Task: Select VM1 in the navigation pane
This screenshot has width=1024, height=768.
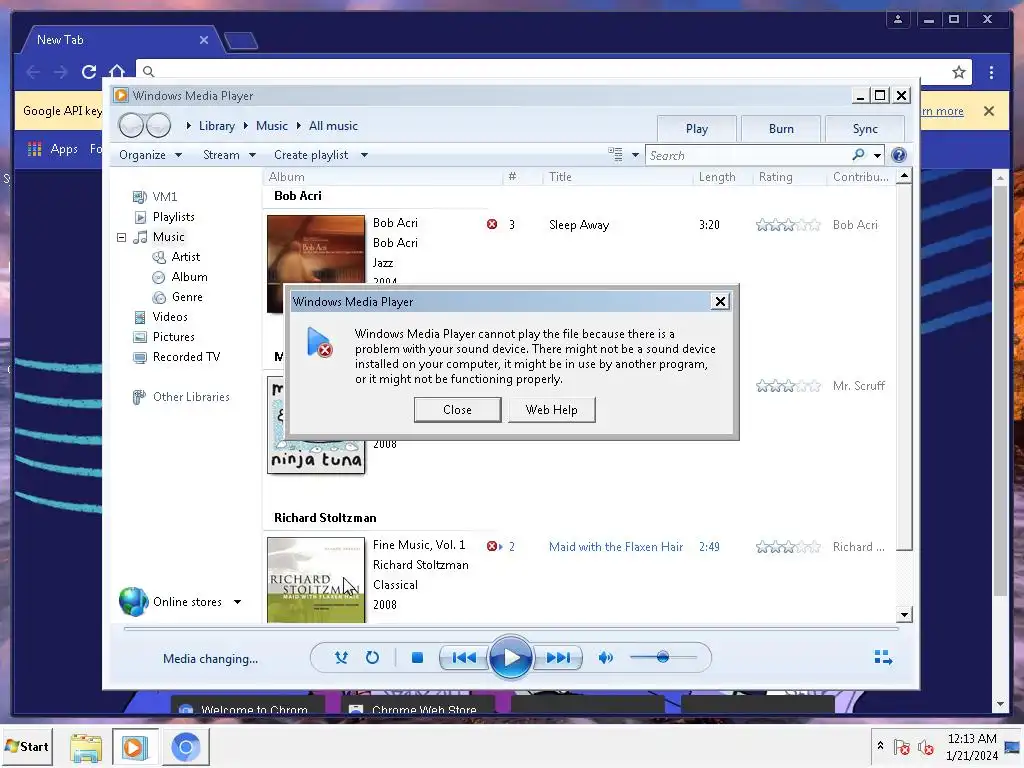Action: [165, 197]
